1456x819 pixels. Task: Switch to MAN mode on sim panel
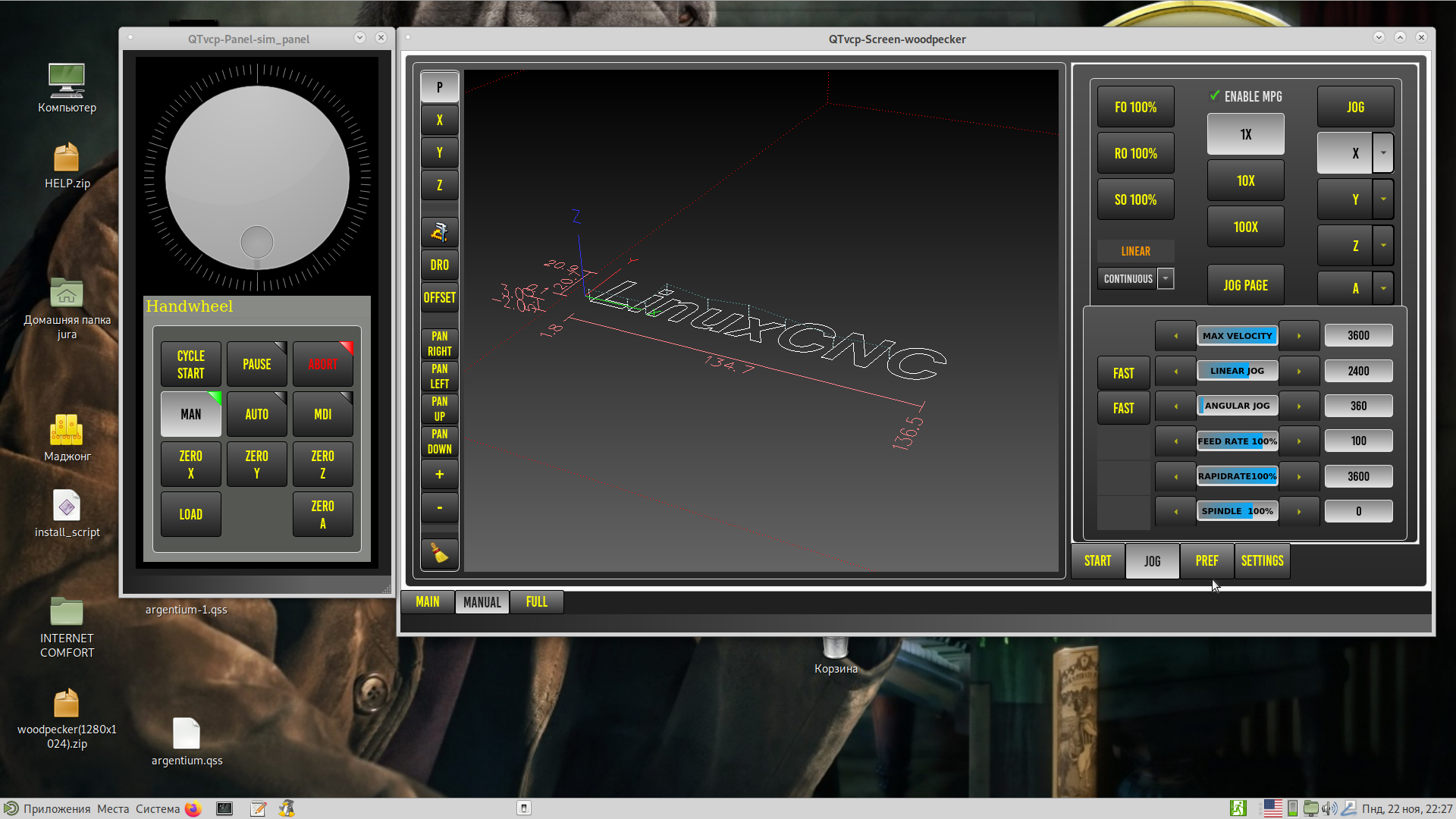190,414
